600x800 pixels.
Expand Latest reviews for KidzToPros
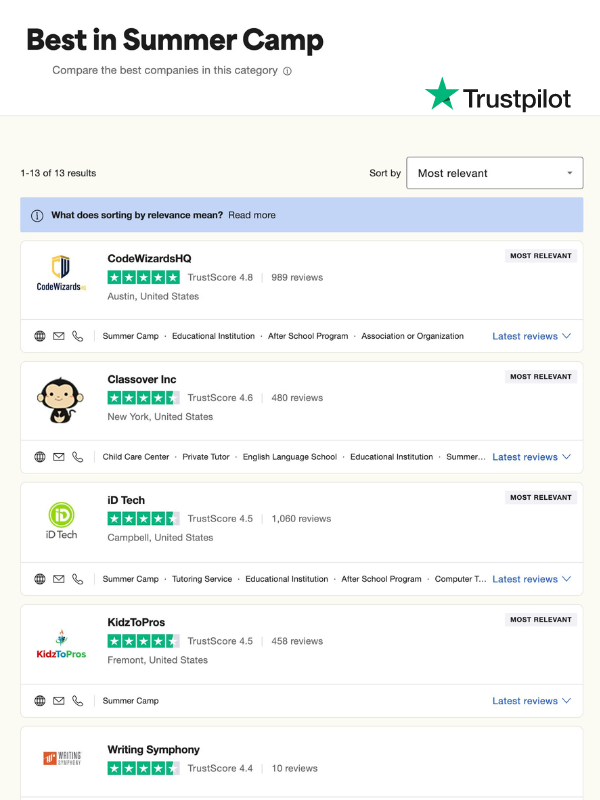point(531,701)
